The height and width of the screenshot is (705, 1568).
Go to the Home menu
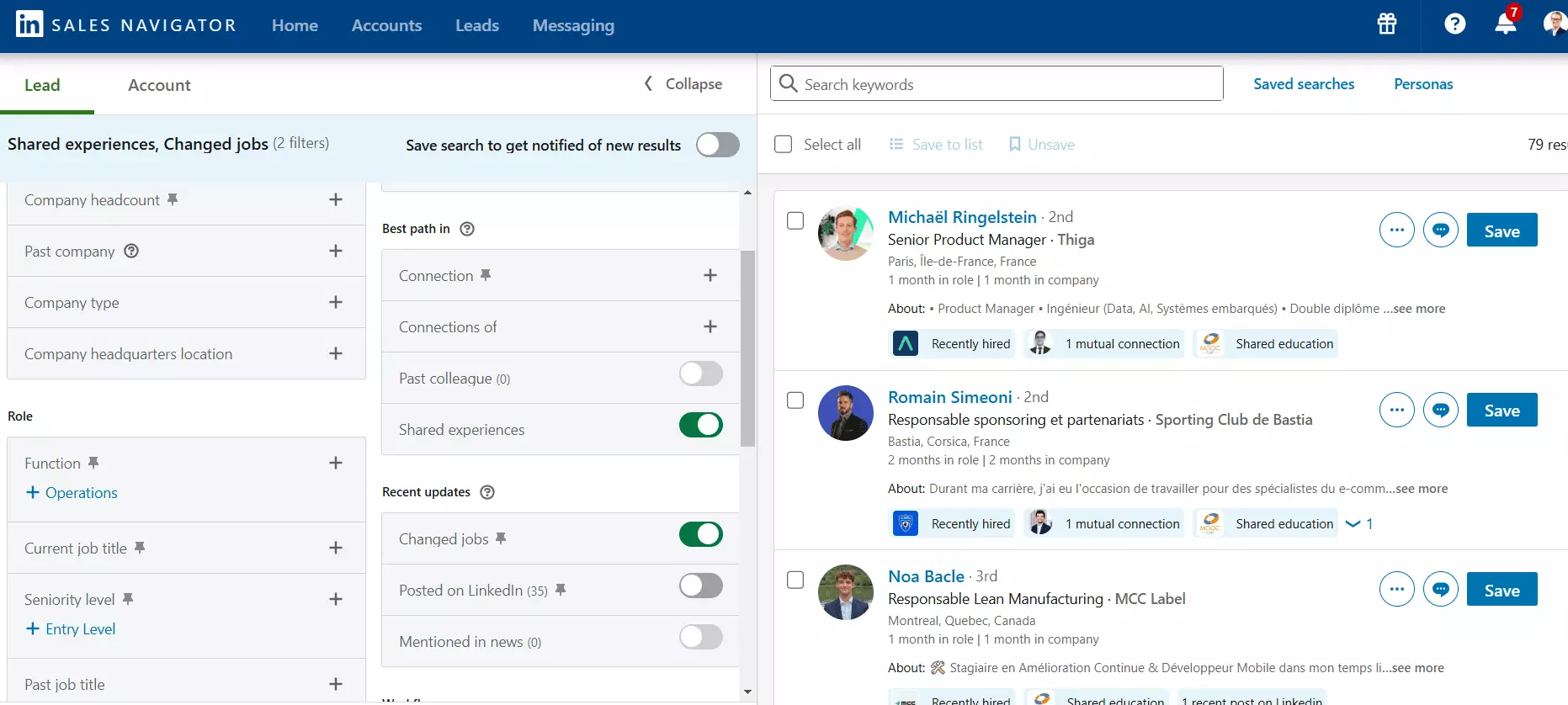[x=295, y=25]
